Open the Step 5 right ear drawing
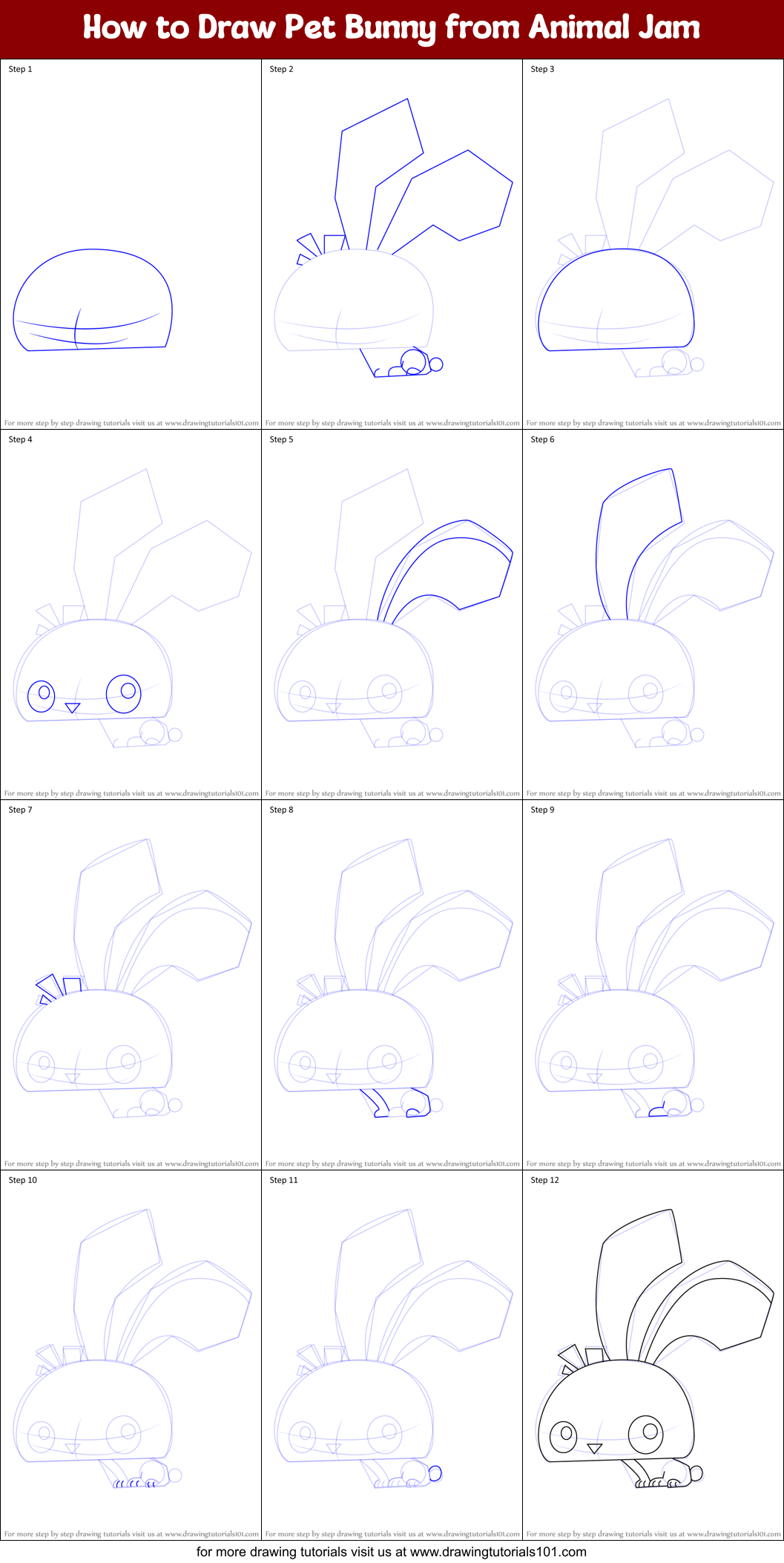The image size is (784, 1563). pos(445,571)
